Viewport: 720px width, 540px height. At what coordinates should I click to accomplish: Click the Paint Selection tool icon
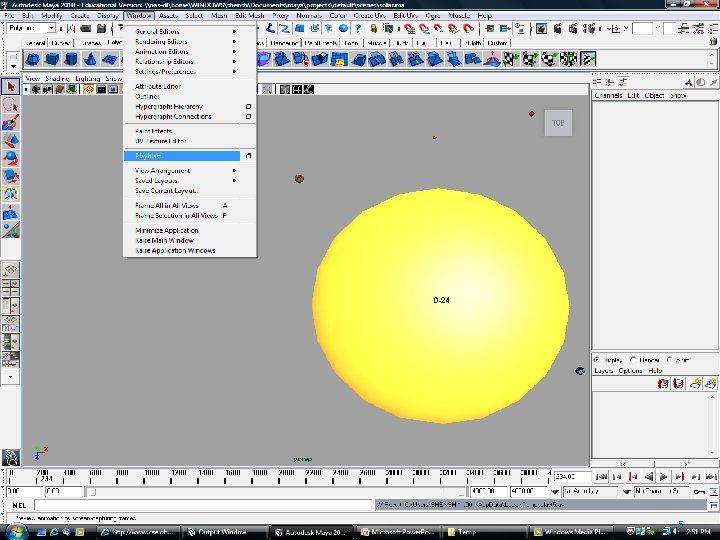pos(10,123)
